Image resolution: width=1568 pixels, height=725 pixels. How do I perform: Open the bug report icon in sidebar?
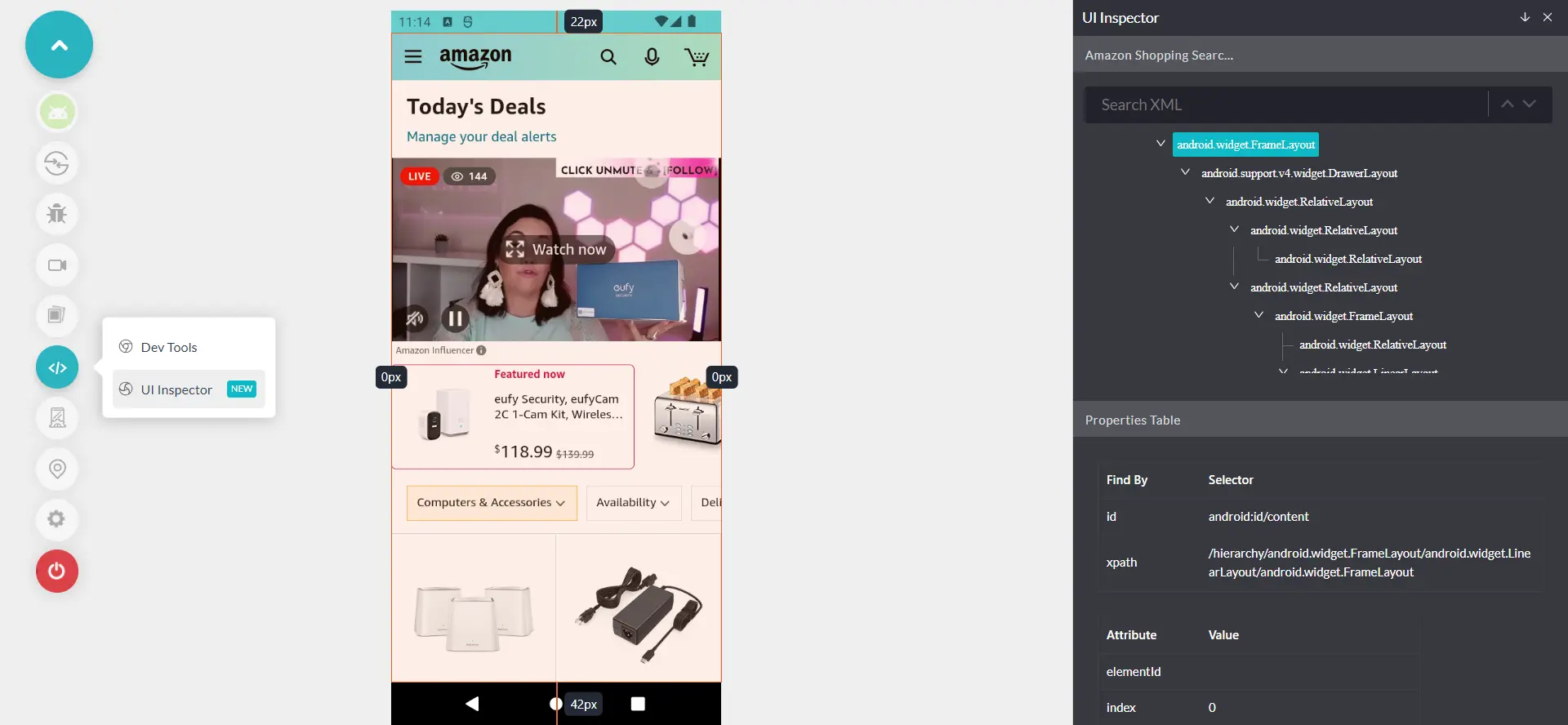coord(57,214)
